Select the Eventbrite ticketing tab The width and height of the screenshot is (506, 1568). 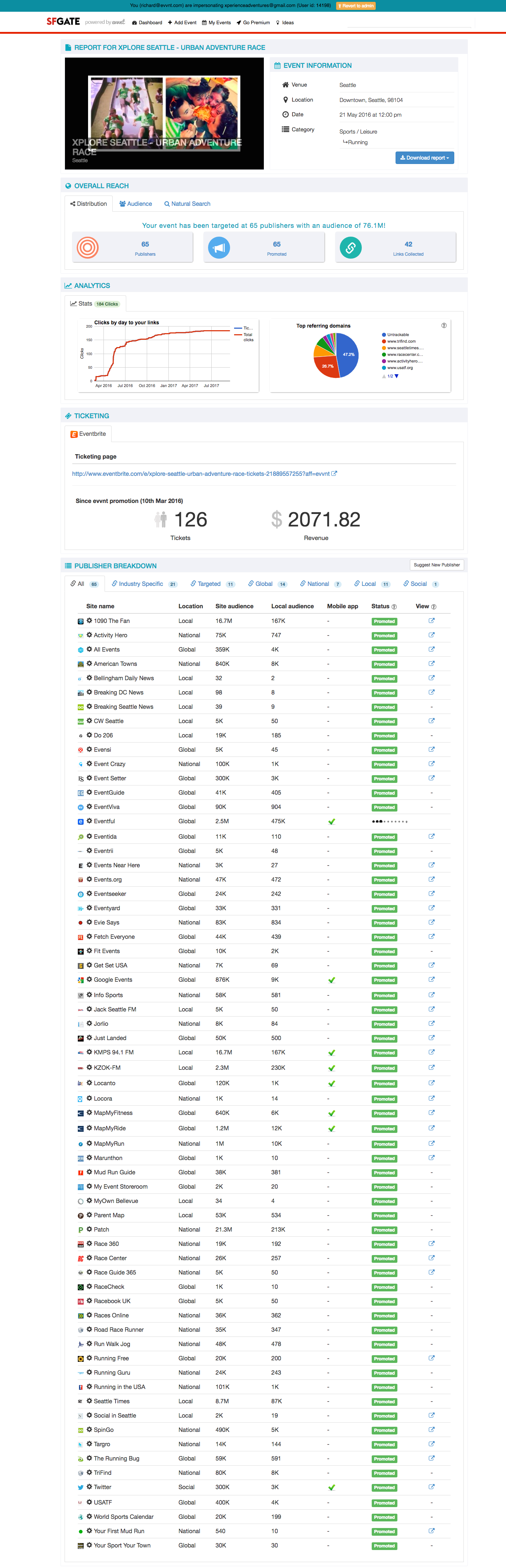tap(88, 434)
